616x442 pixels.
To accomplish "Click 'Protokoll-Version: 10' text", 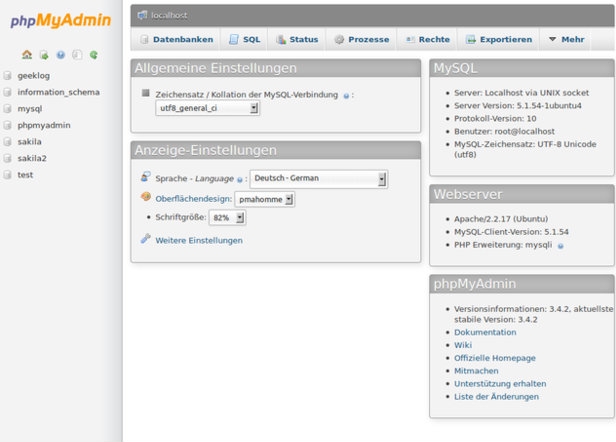I will (495, 119).
